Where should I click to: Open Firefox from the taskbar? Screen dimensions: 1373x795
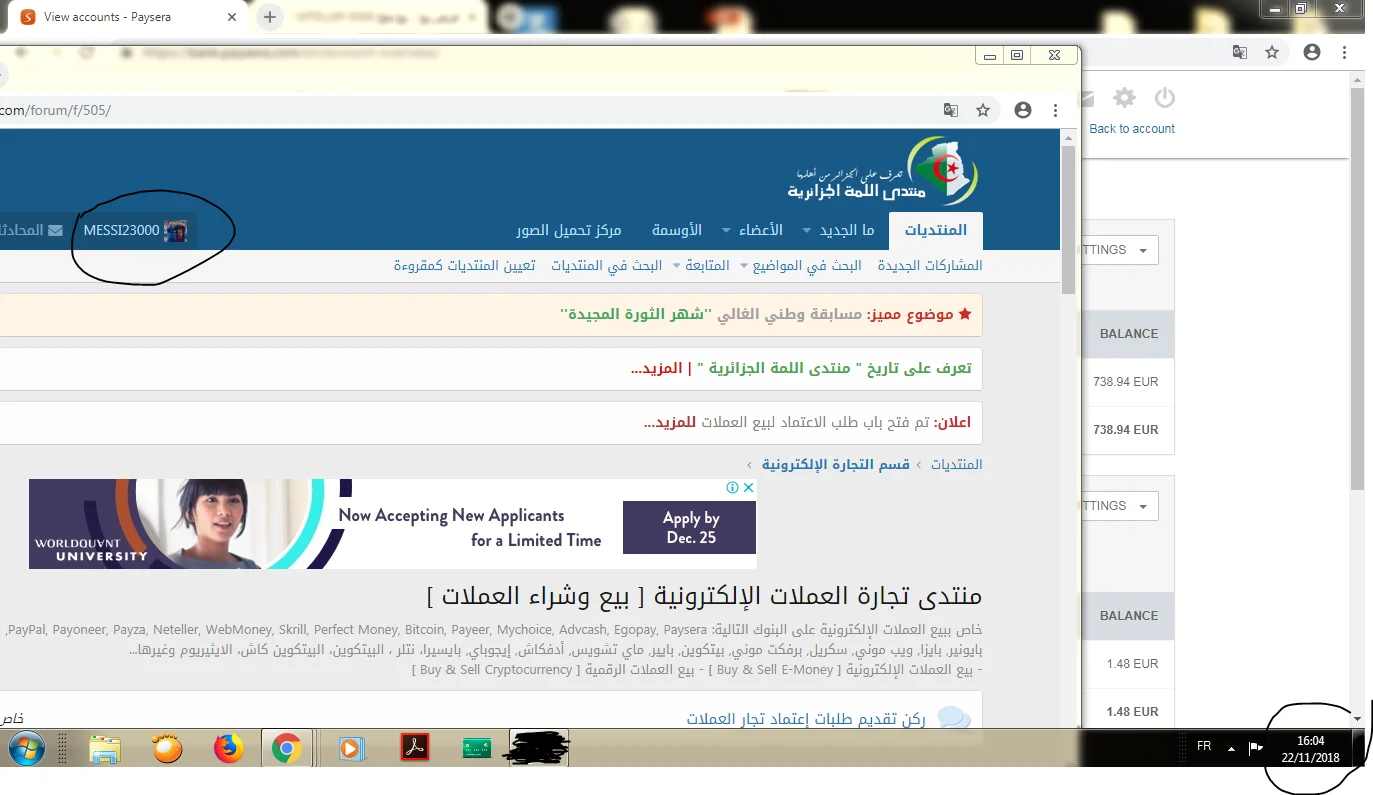(x=229, y=748)
